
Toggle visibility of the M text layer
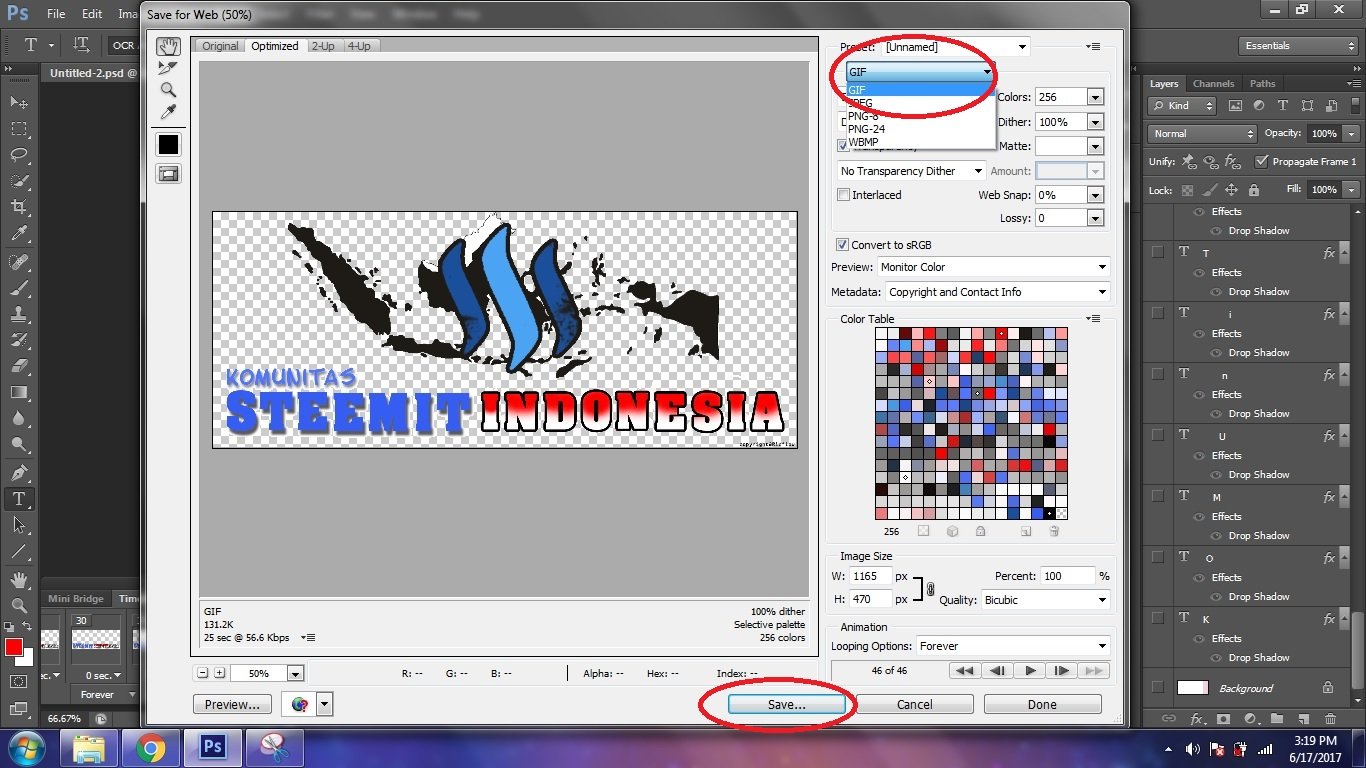pyautogui.click(x=1158, y=497)
